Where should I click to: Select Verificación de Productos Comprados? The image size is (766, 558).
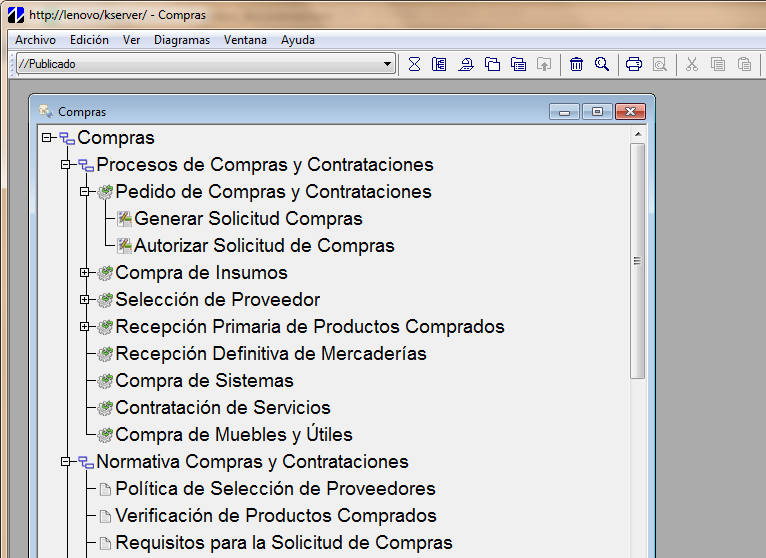(276, 515)
